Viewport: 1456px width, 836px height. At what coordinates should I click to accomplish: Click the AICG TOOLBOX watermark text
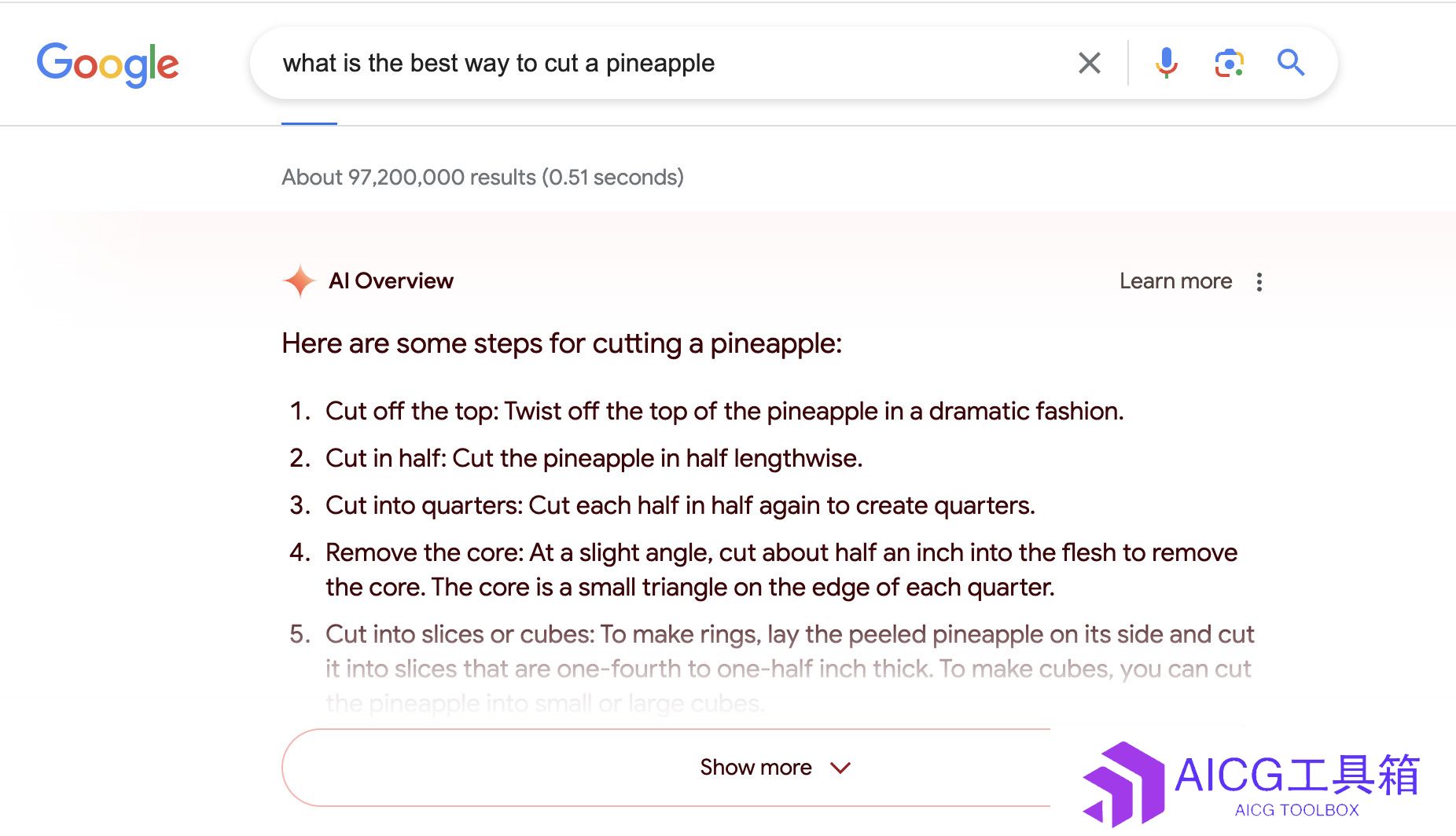pyautogui.click(x=1297, y=810)
